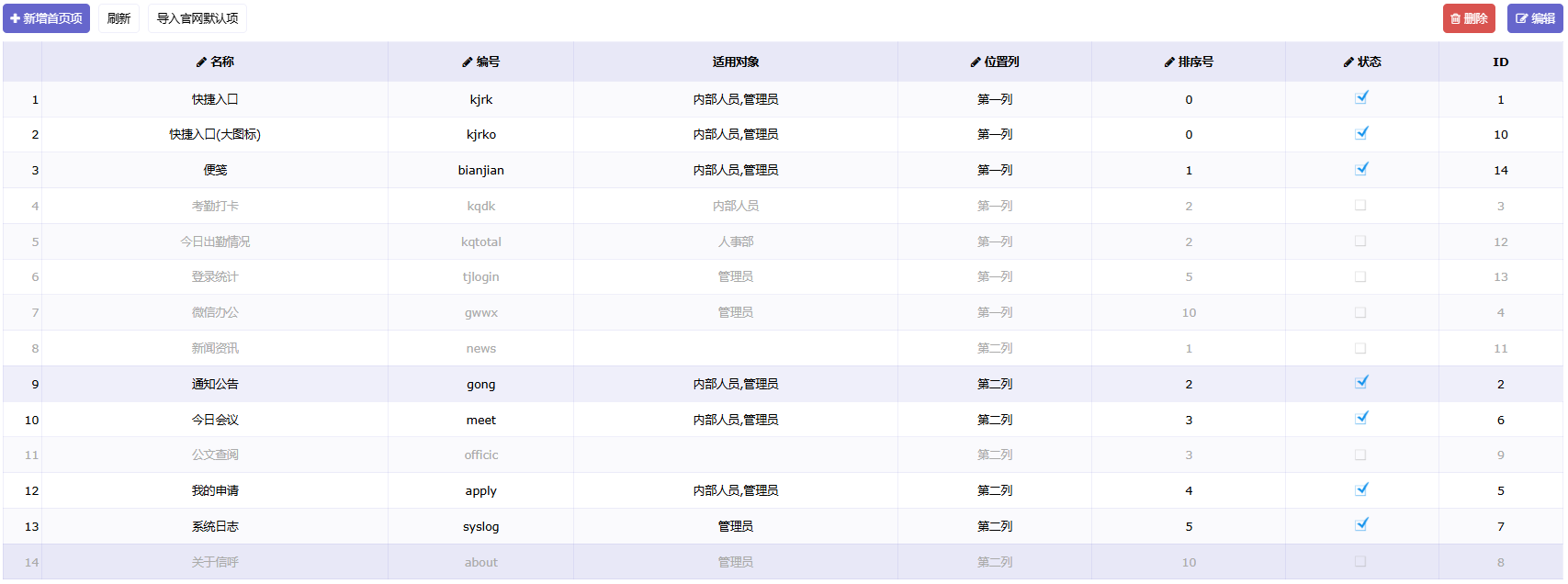
Task: Click the pencil icon beside 排序号 header
Action: pos(1169,62)
